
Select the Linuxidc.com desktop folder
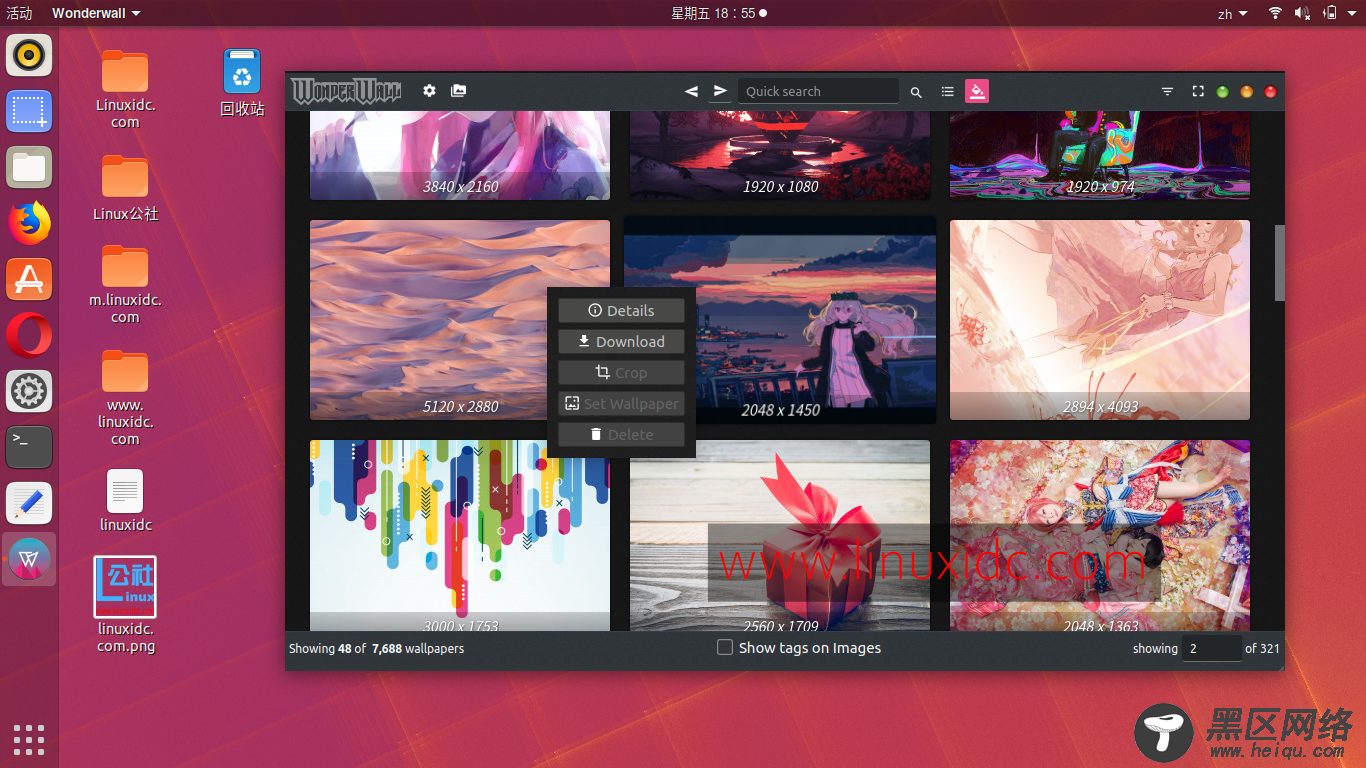125,89
